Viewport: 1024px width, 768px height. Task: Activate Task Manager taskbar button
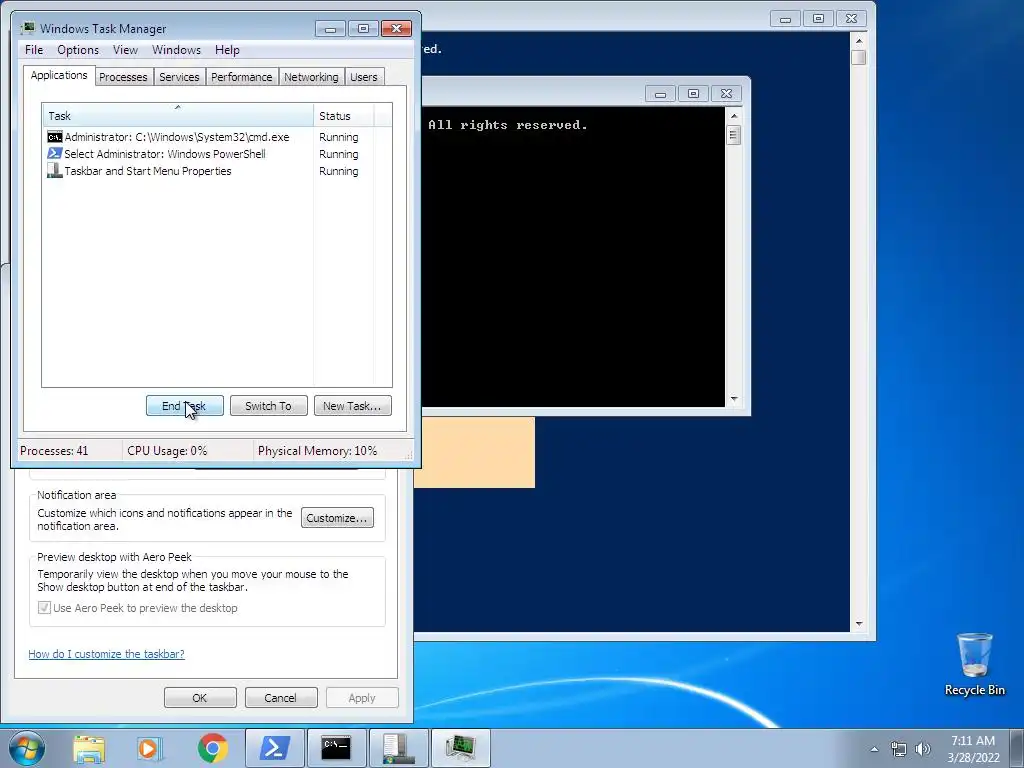click(x=461, y=748)
